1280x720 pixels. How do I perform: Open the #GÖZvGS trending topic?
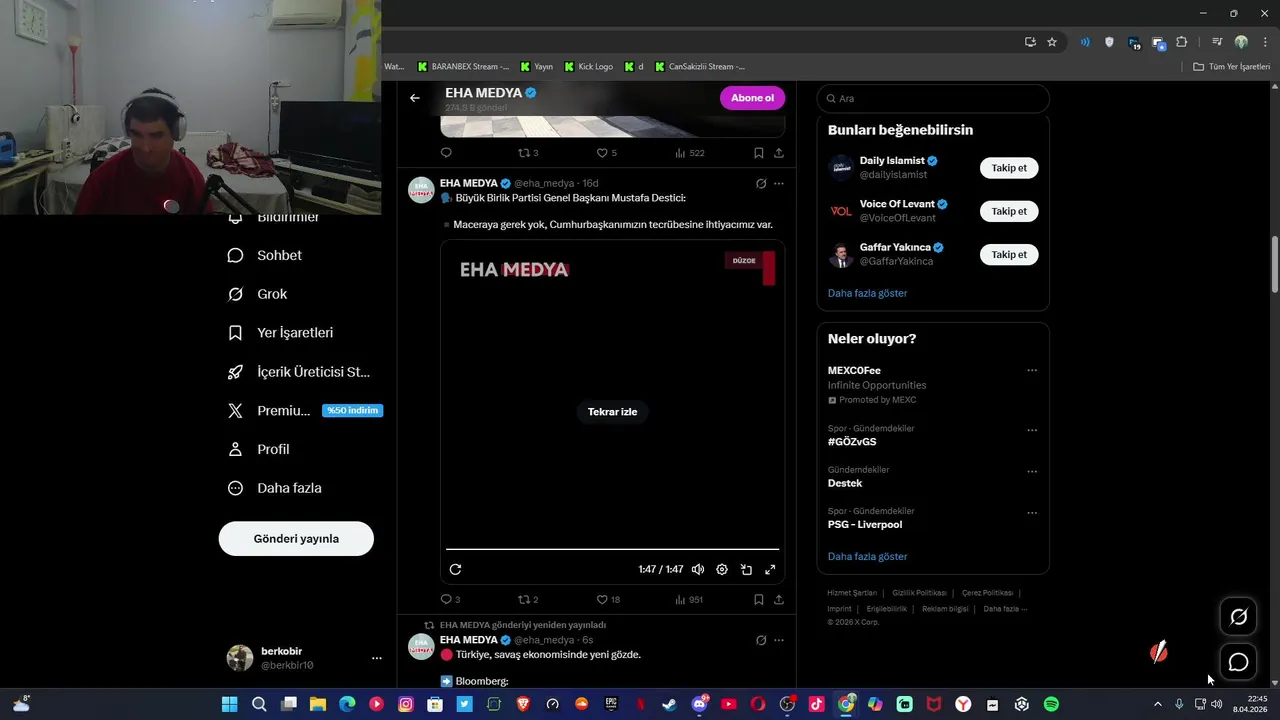click(852, 442)
